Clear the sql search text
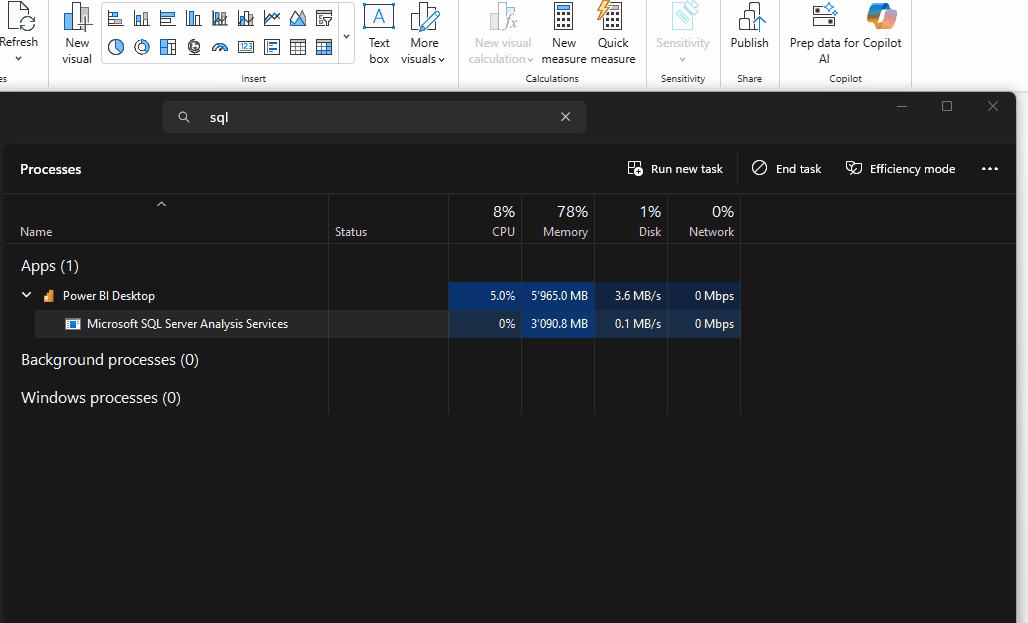The width and height of the screenshot is (1028, 623). click(565, 117)
